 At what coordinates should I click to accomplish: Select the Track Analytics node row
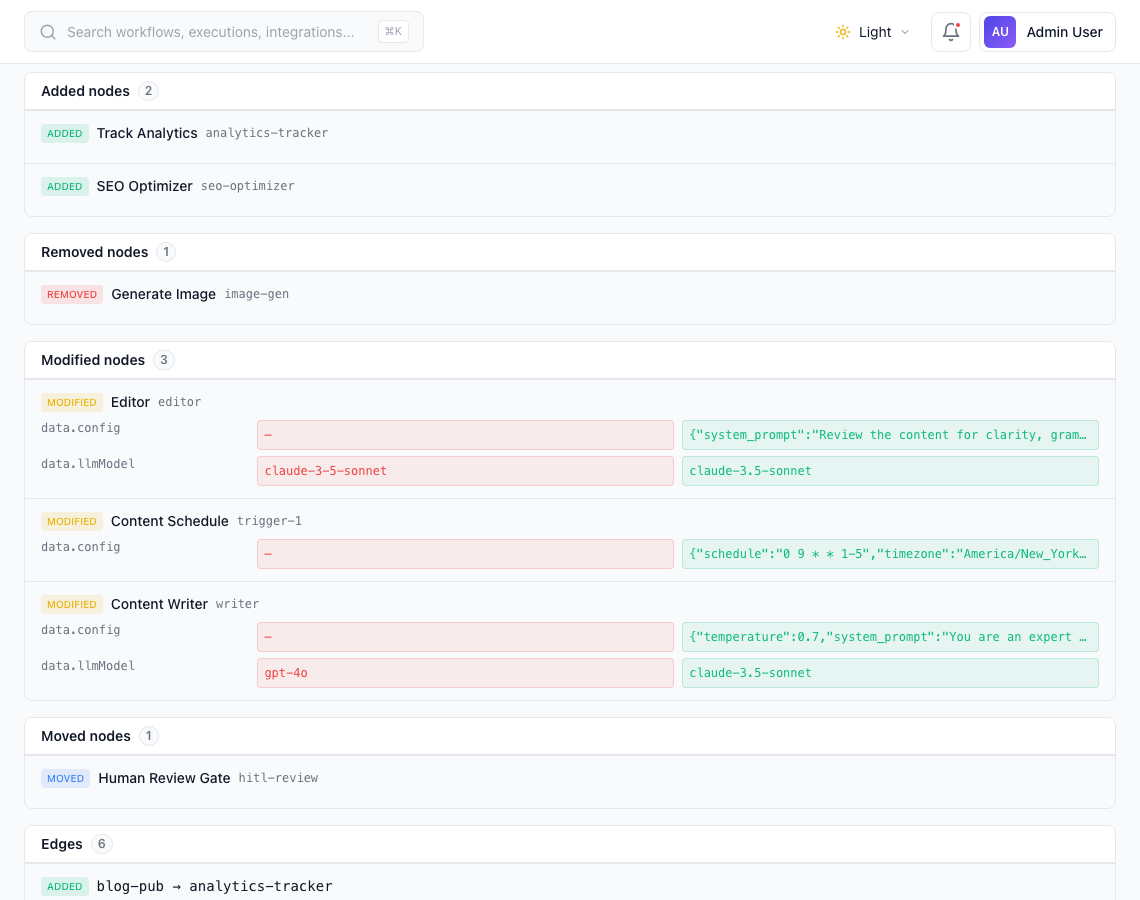pos(570,137)
